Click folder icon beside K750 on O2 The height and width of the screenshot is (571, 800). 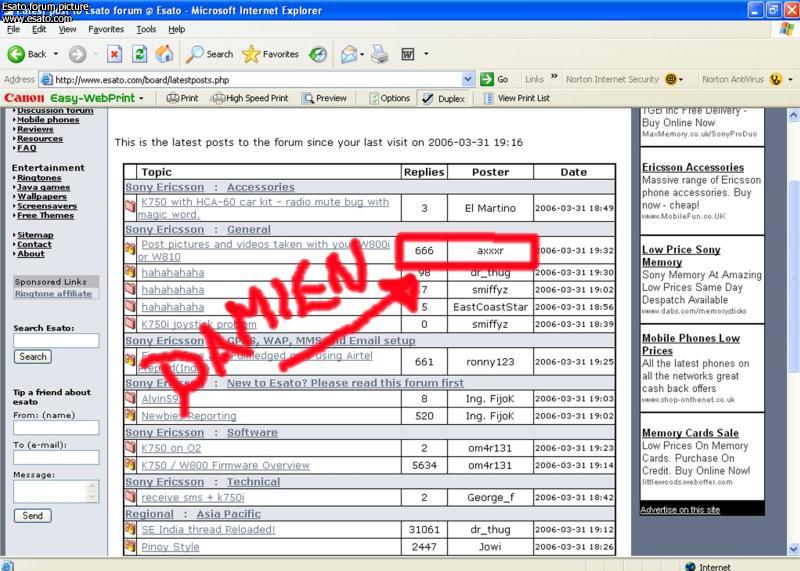[x=130, y=448]
